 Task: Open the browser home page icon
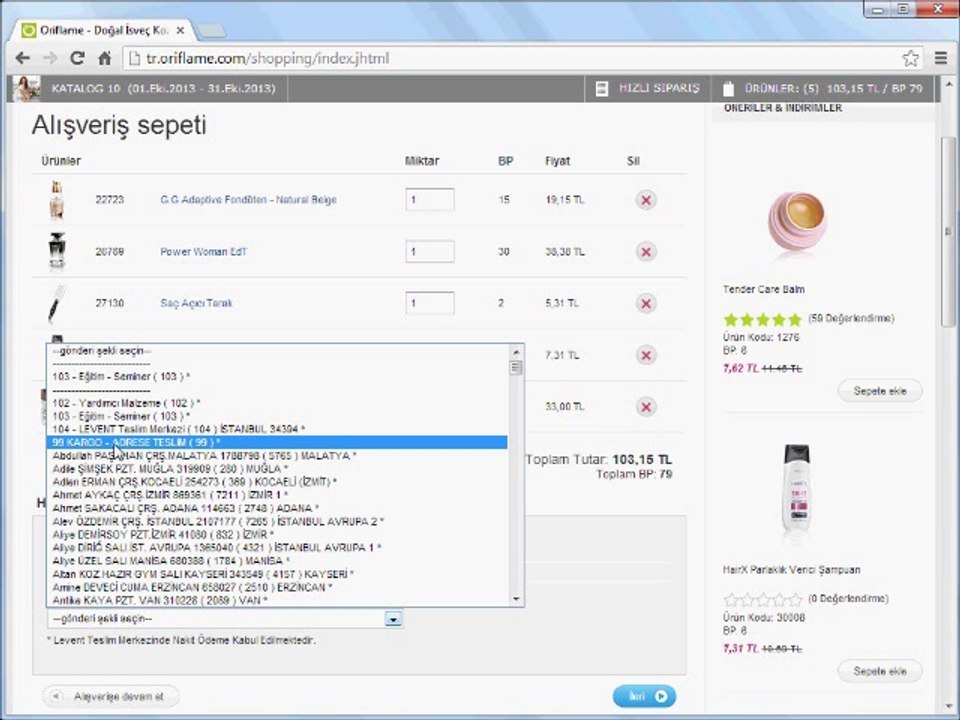pos(105,58)
